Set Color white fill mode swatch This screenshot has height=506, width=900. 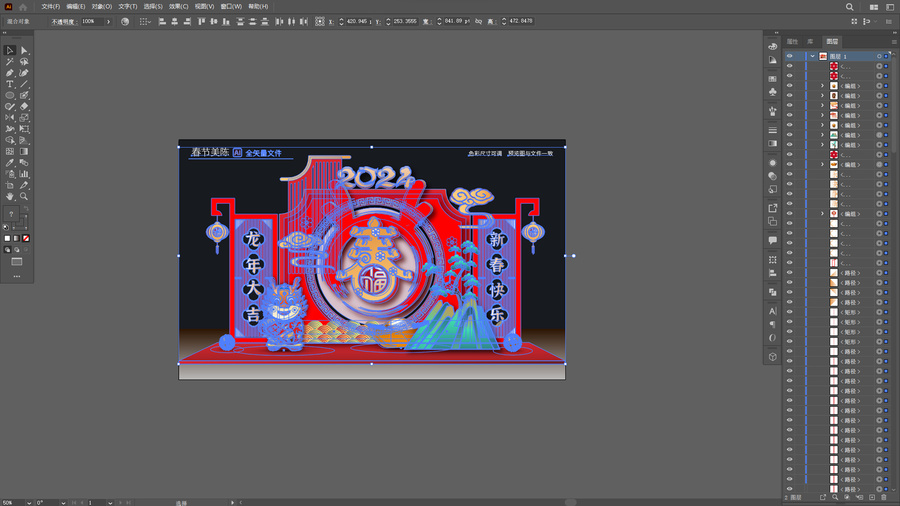click(x=7, y=238)
